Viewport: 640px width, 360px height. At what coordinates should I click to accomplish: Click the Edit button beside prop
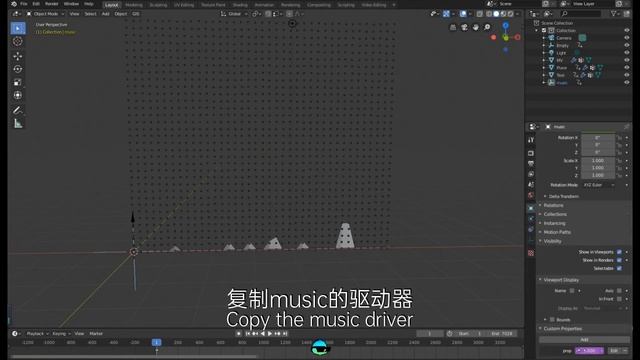coord(614,351)
